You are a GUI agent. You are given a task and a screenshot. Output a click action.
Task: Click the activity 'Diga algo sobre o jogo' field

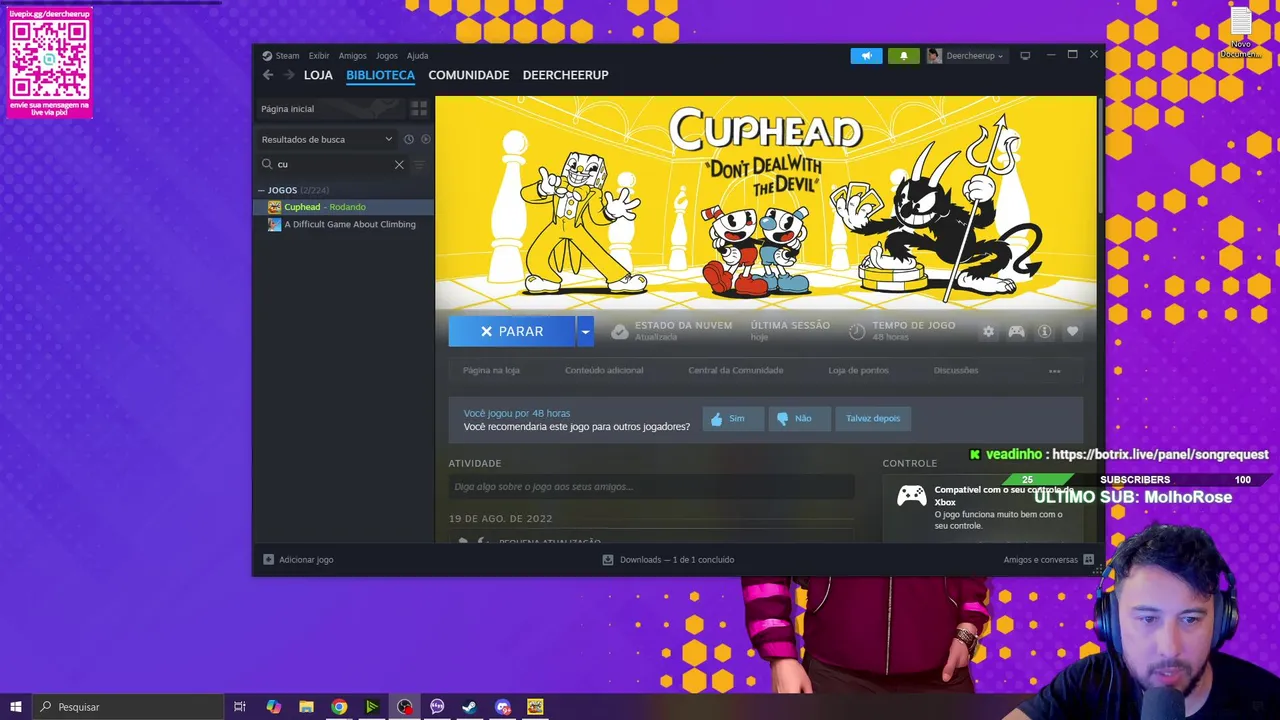[651, 487]
